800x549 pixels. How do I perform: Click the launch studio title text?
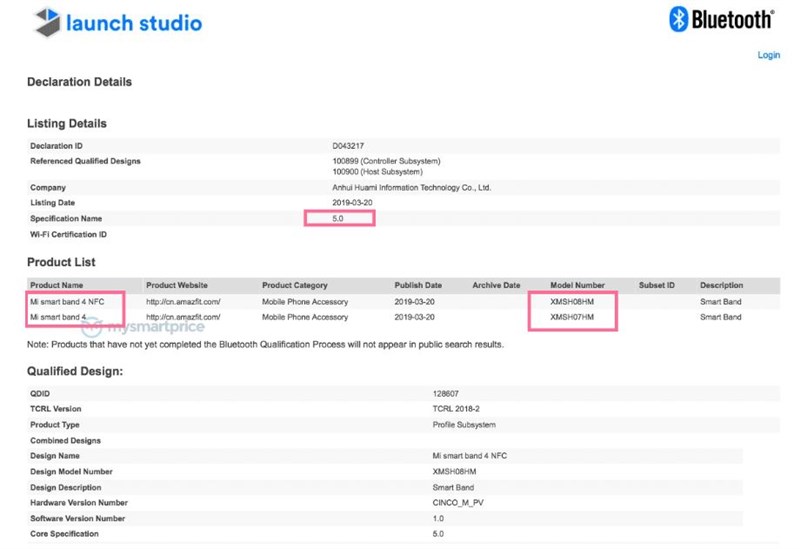pos(134,23)
